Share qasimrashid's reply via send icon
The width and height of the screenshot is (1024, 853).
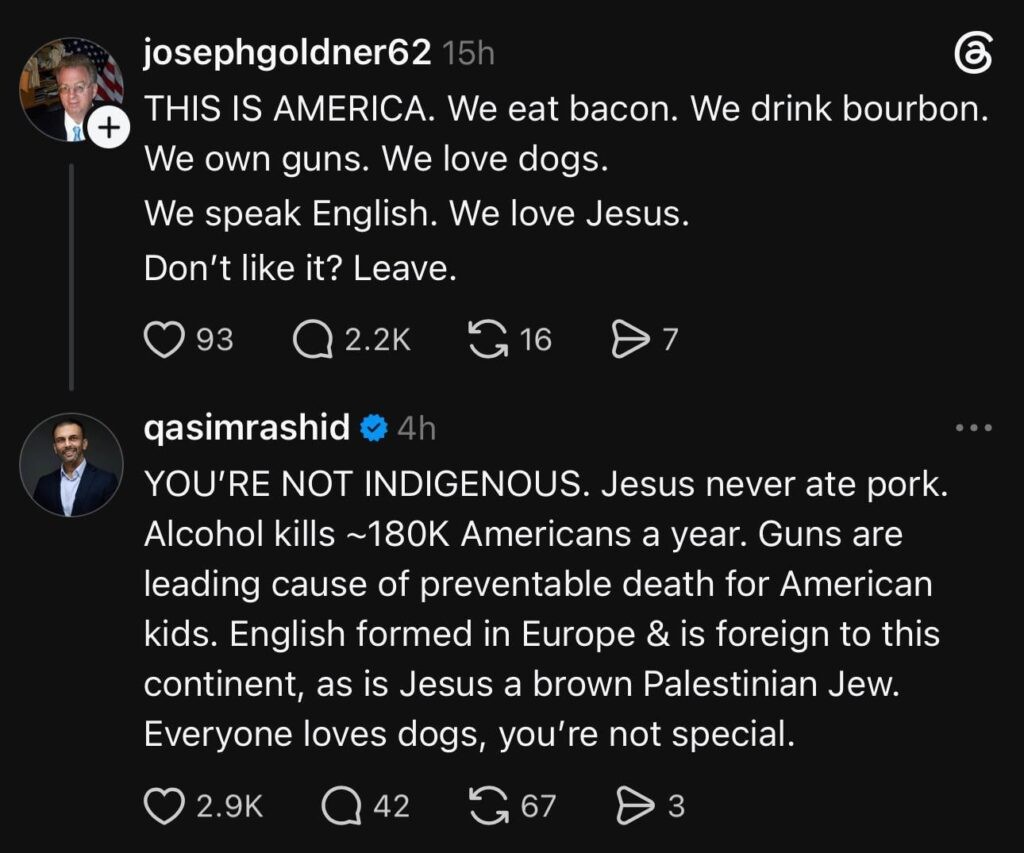(635, 806)
